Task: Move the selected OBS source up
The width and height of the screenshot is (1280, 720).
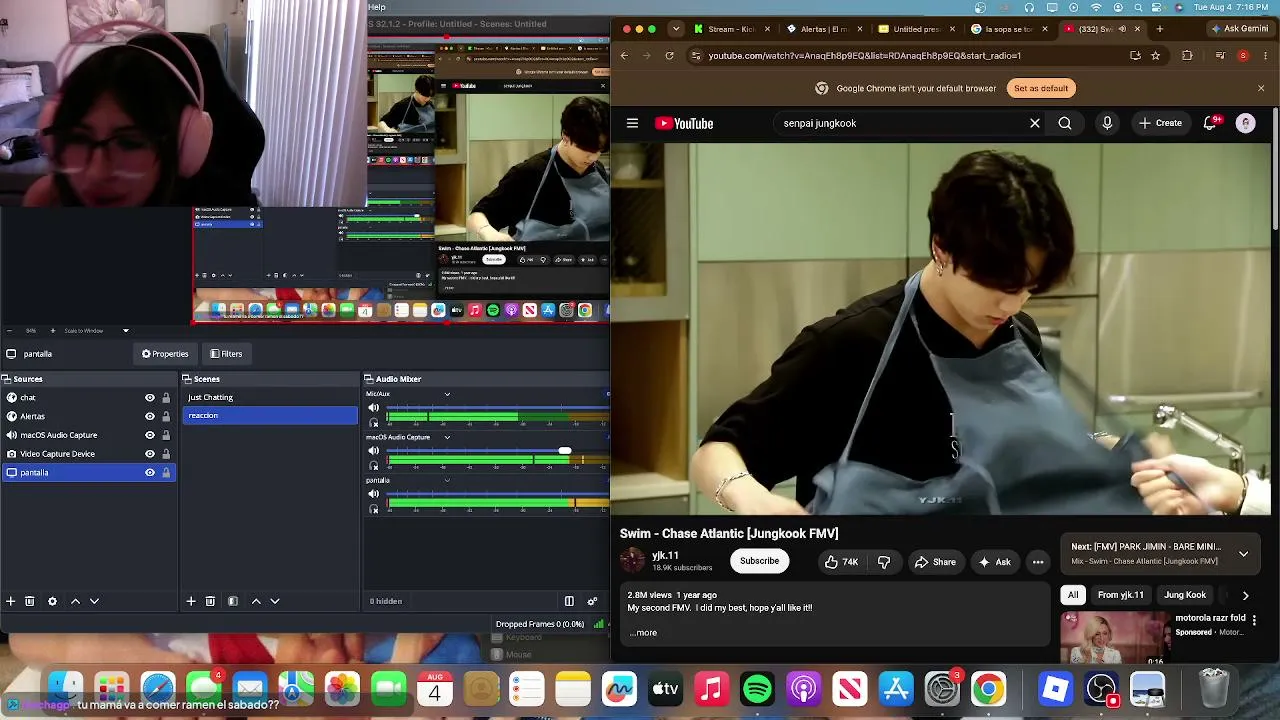Action: coord(75,601)
